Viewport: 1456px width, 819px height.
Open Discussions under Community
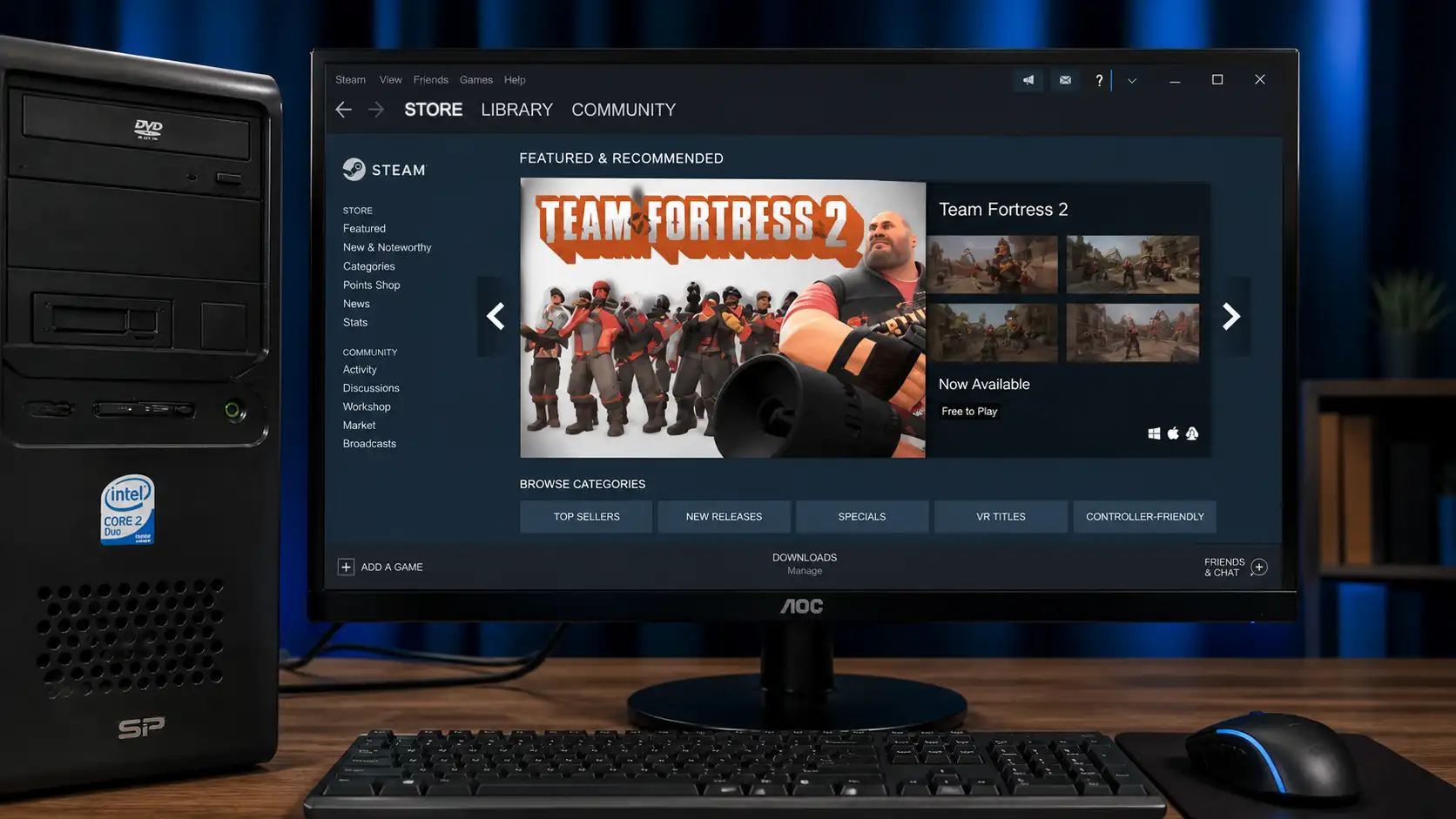[x=371, y=388]
